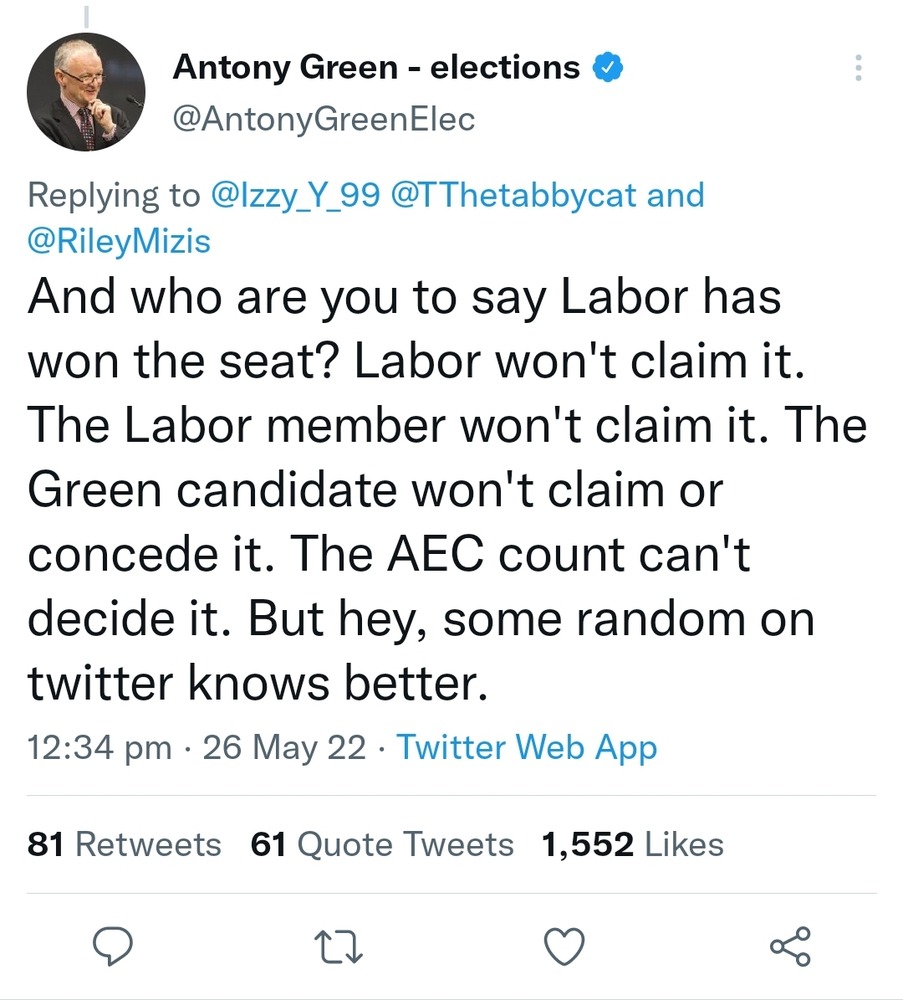Click the "Replying to" label
This screenshot has width=903, height=1000.
click(113, 194)
